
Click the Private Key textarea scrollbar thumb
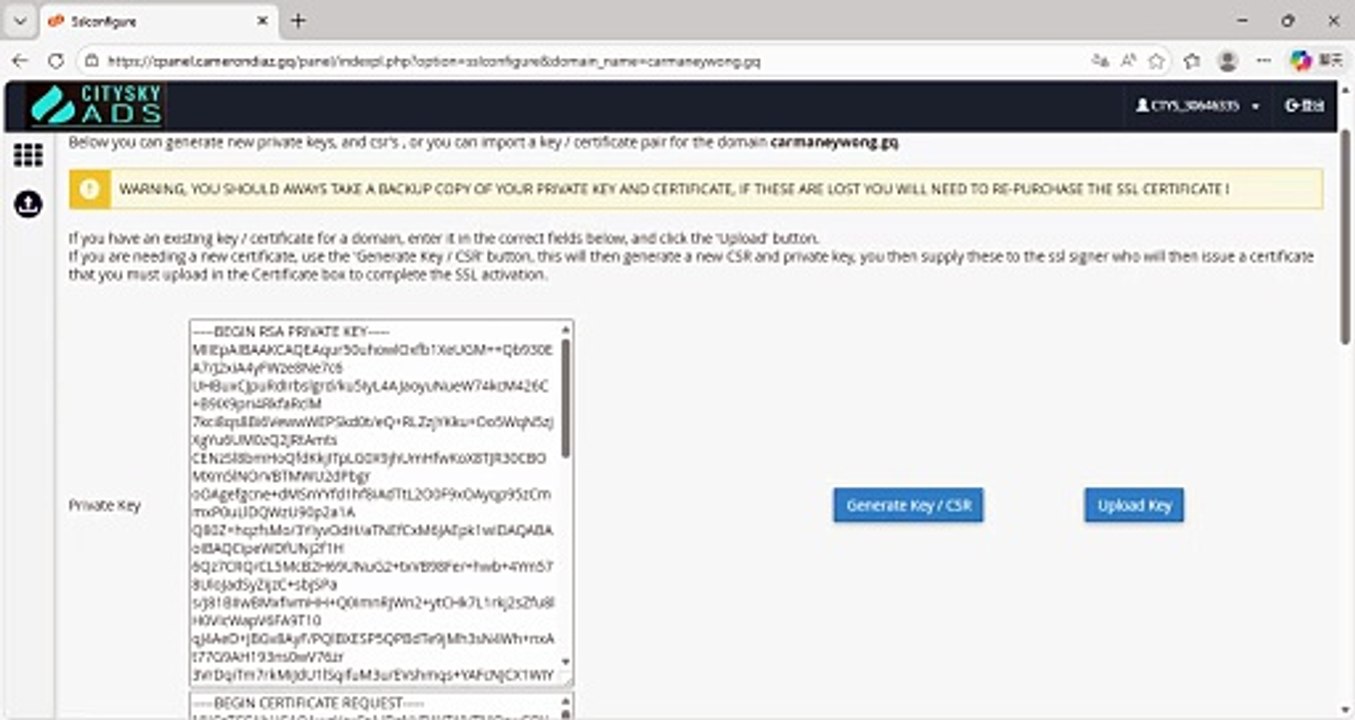pyautogui.click(x=566, y=397)
